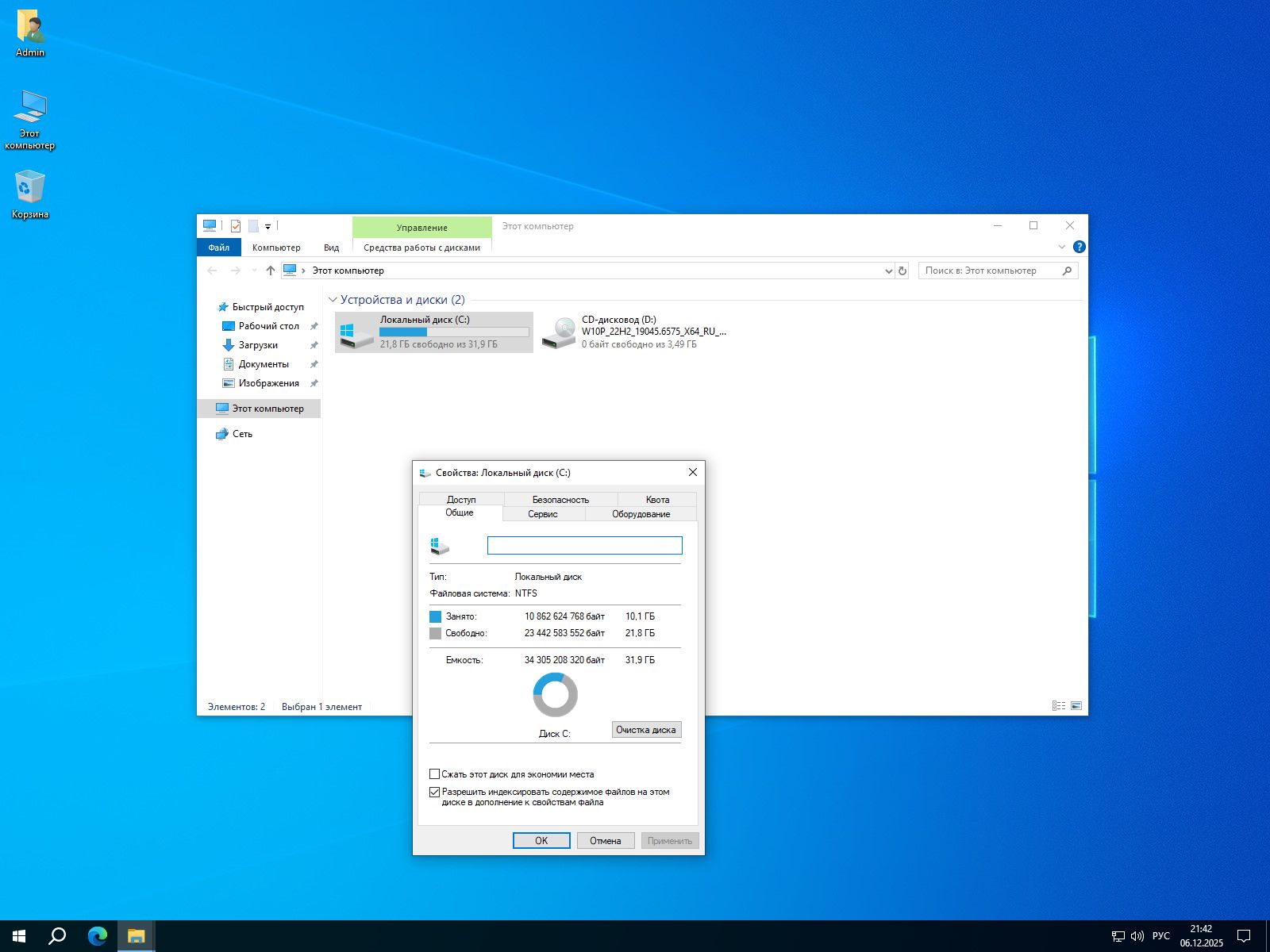Enable 'Сжать этот диск' checkbox
Viewport: 1270px width, 952px height.
(x=435, y=774)
